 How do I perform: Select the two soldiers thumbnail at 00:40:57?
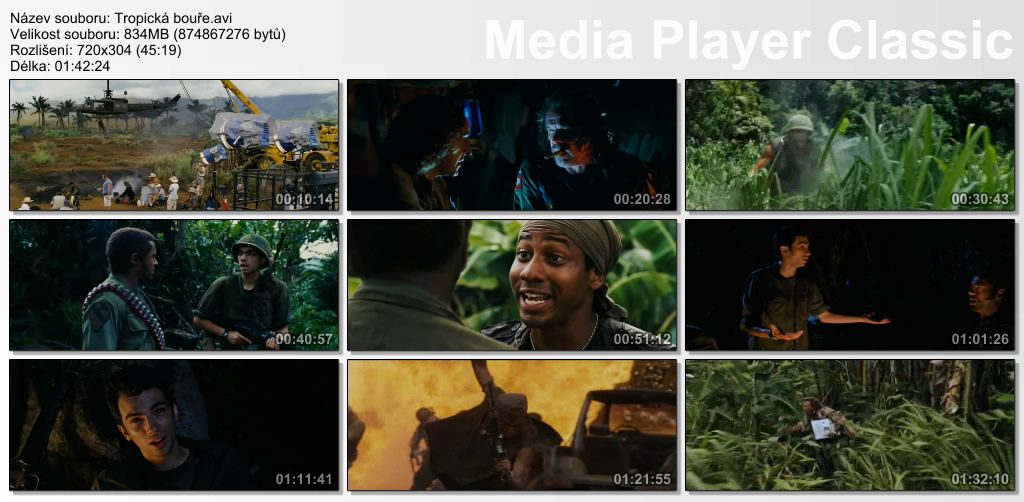[174, 285]
